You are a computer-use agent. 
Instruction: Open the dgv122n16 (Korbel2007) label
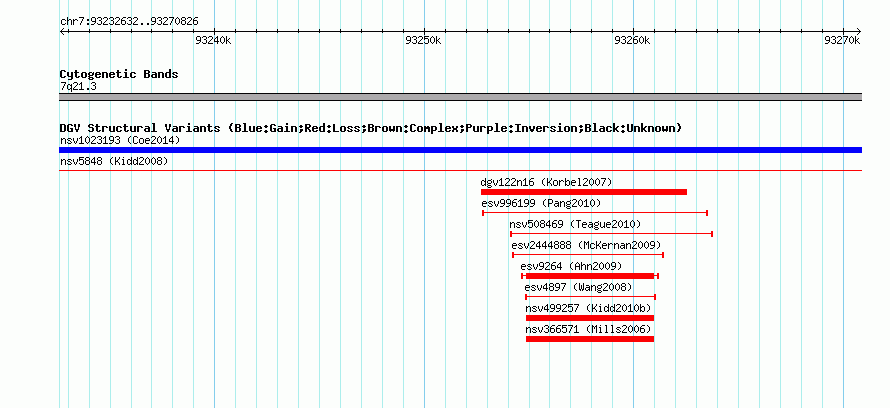click(x=547, y=182)
